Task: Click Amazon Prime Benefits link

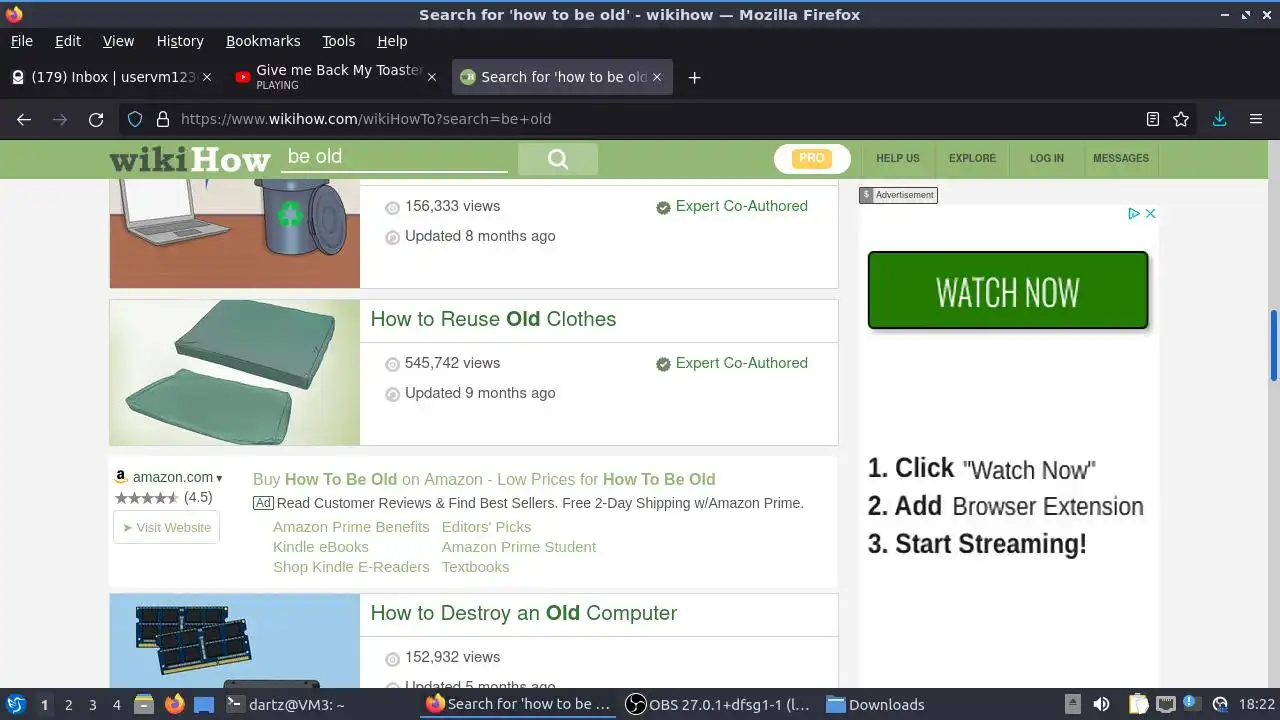Action: tap(351, 527)
